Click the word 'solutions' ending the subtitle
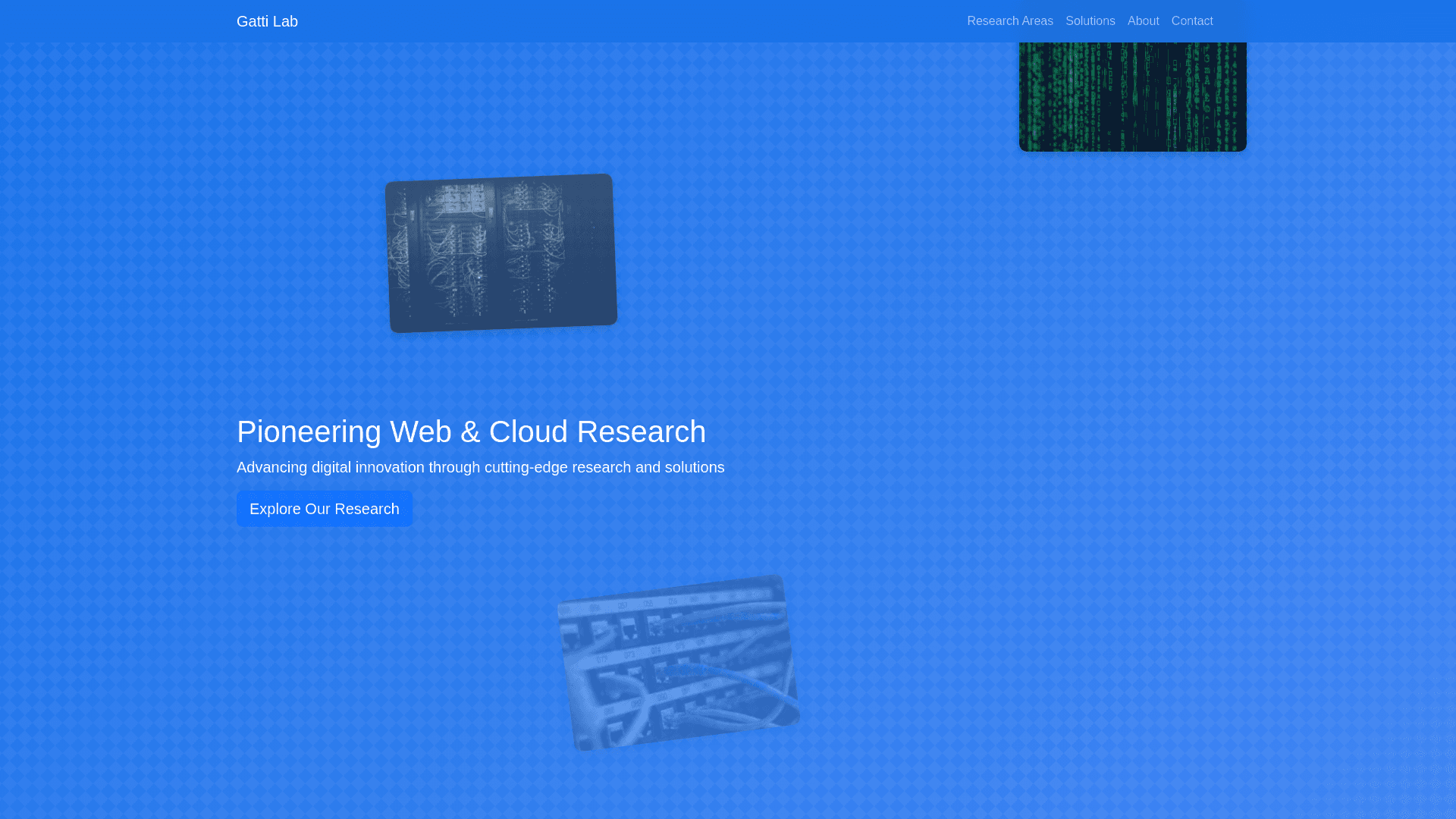The width and height of the screenshot is (1456, 819). pos(694,467)
